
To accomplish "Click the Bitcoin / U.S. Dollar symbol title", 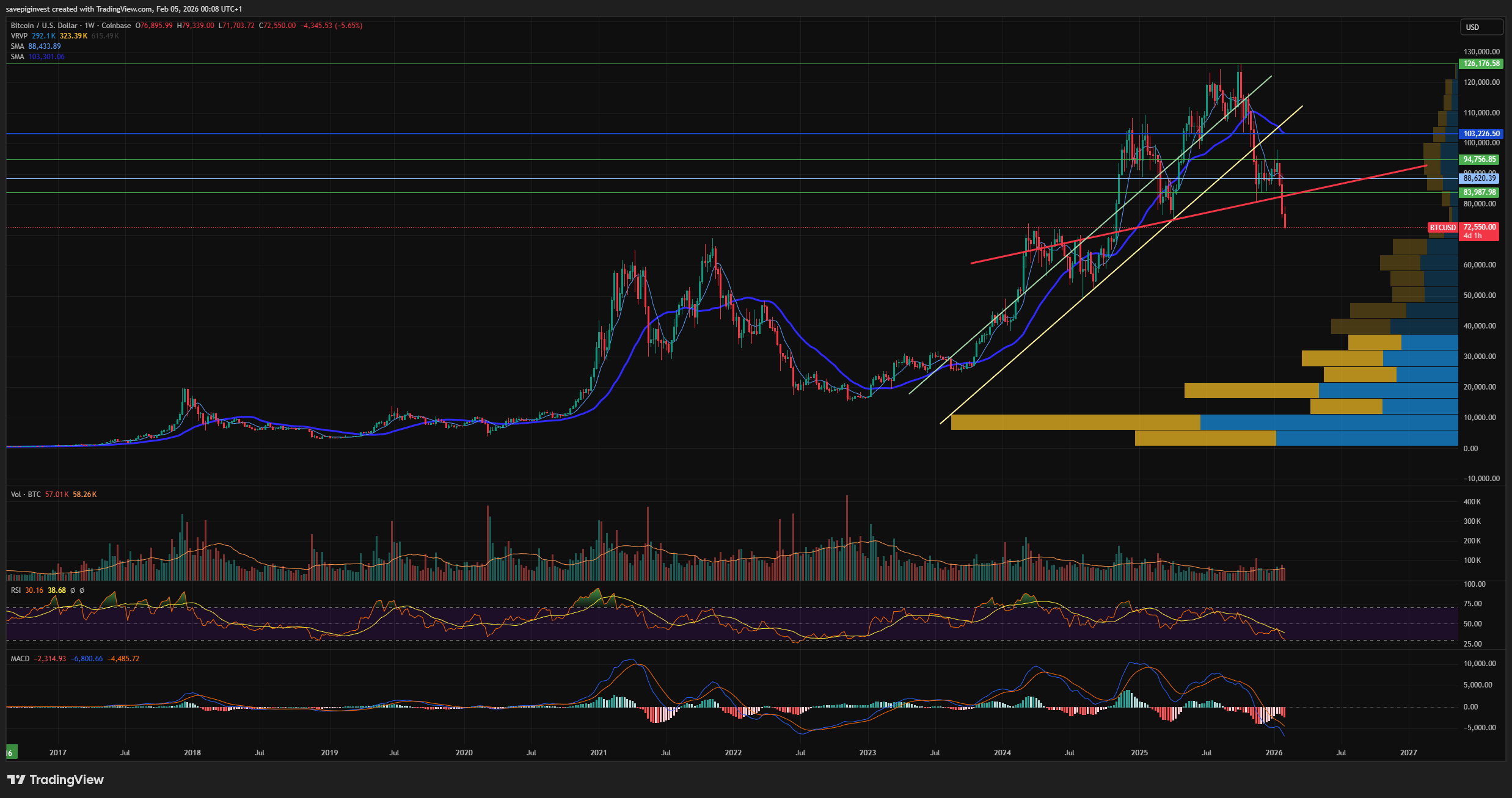I will [x=44, y=26].
